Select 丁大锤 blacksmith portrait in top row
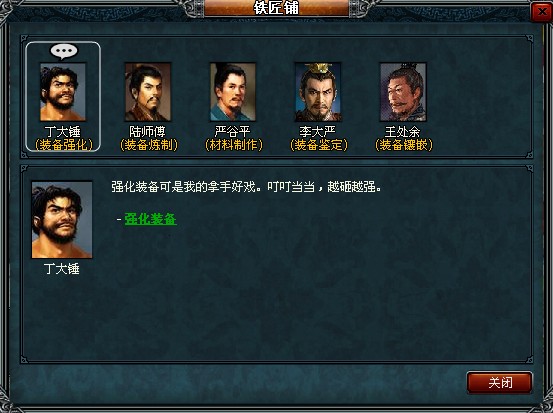 [x=63, y=92]
